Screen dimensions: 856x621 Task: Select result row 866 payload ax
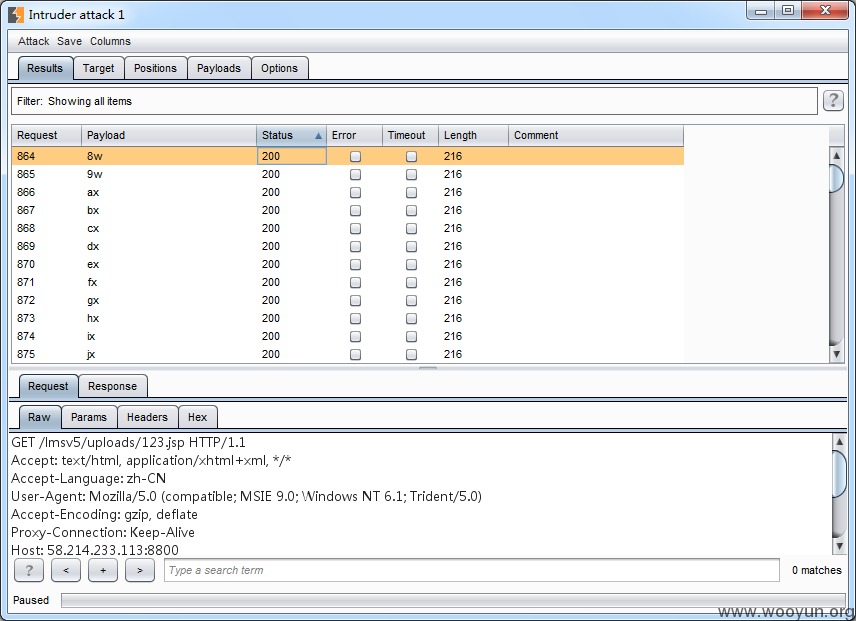pos(348,192)
